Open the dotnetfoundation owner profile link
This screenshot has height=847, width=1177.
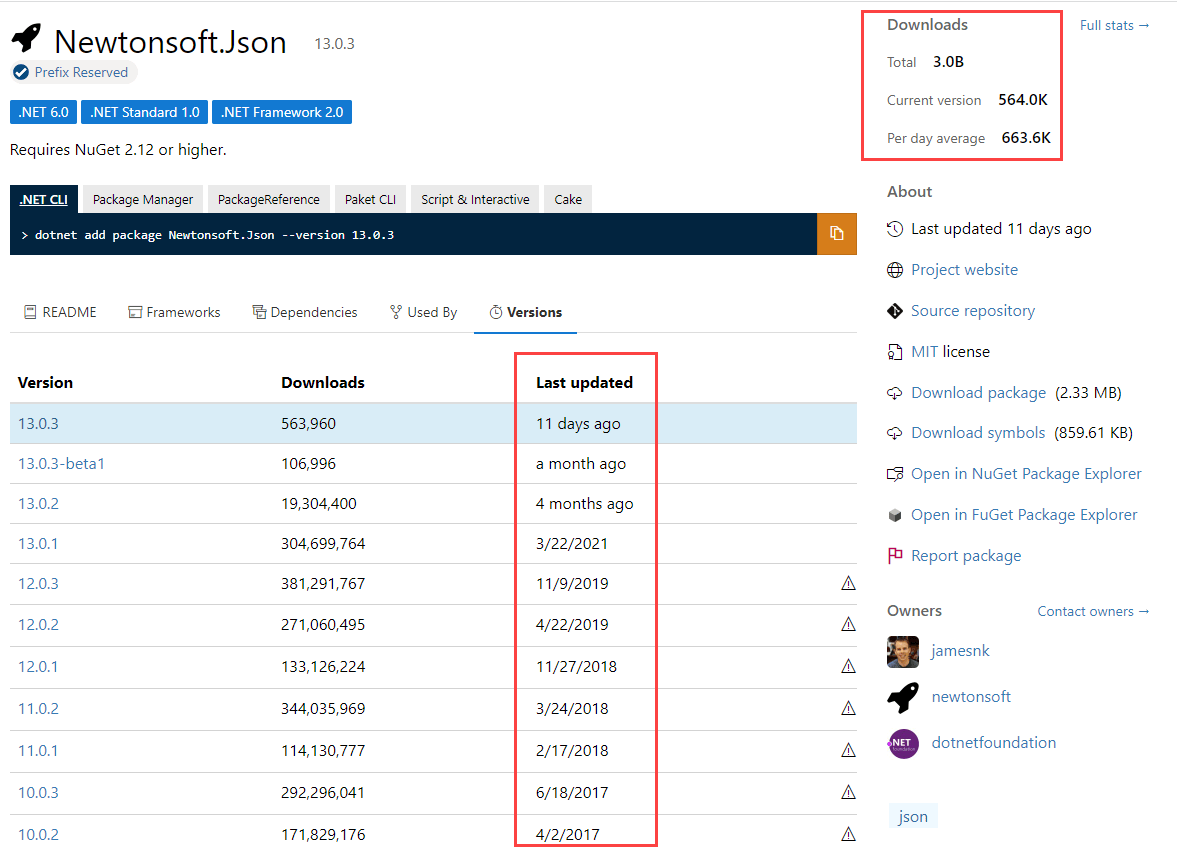click(x=994, y=743)
